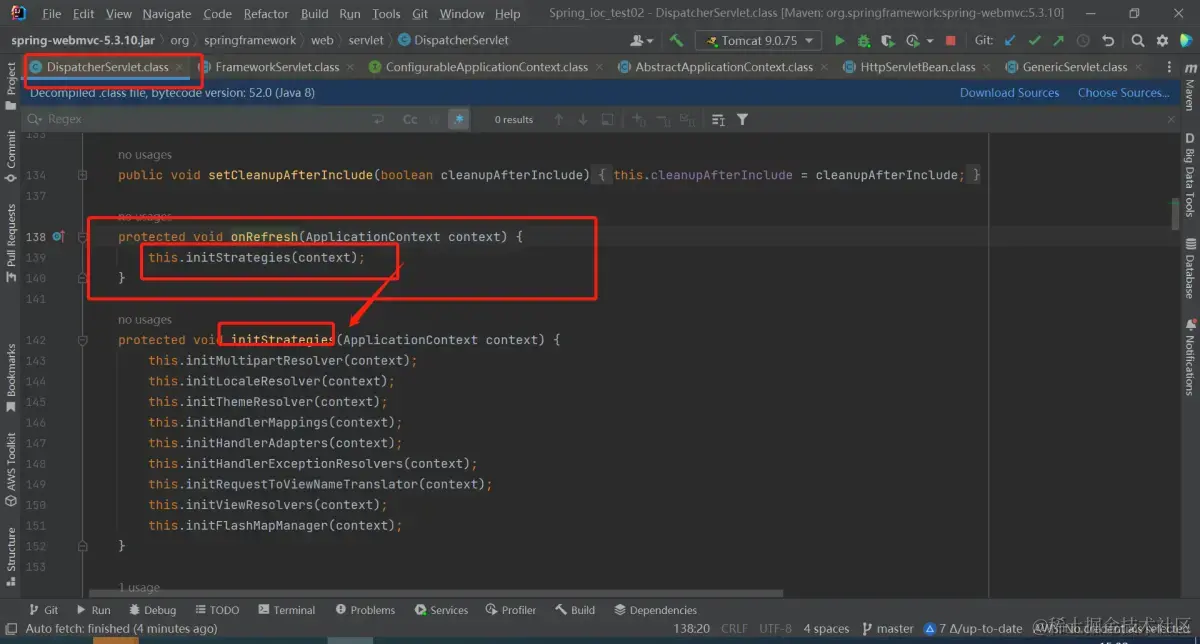Run the Tomcat 9.0.75 configuration
This screenshot has height=644, width=1200.
pyautogui.click(x=839, y=41)
